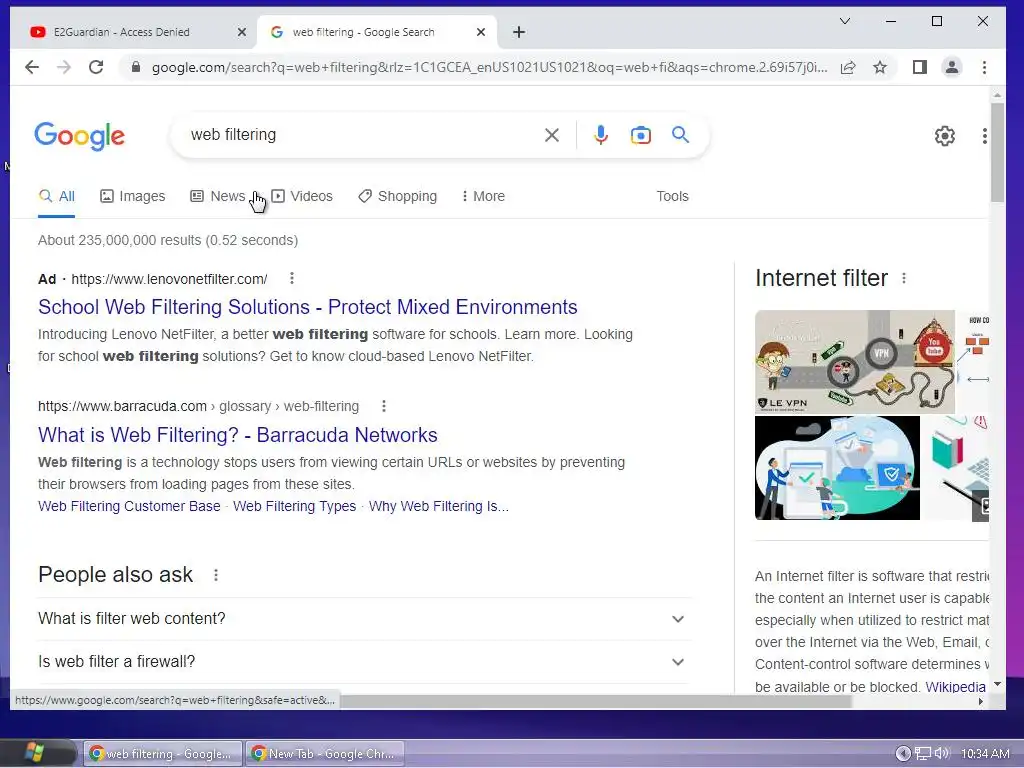Viewport: 1024px width, 768px height.
Task: Bookmark this page with the star icon
Action: pos(880,67)
